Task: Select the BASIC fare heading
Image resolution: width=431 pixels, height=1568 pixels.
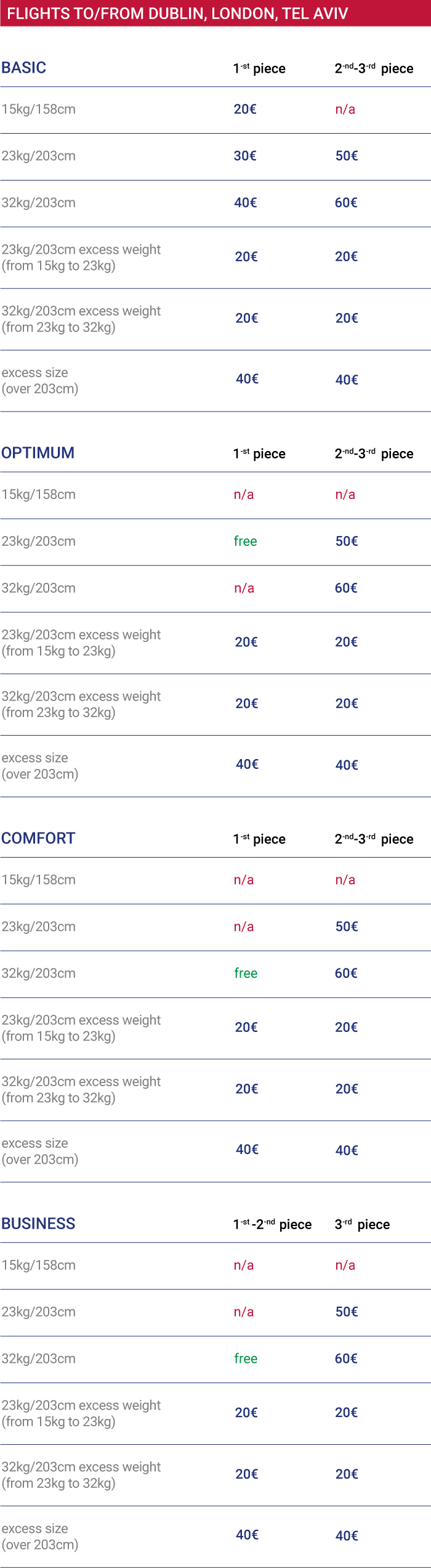Action: [x=24, y=68]
